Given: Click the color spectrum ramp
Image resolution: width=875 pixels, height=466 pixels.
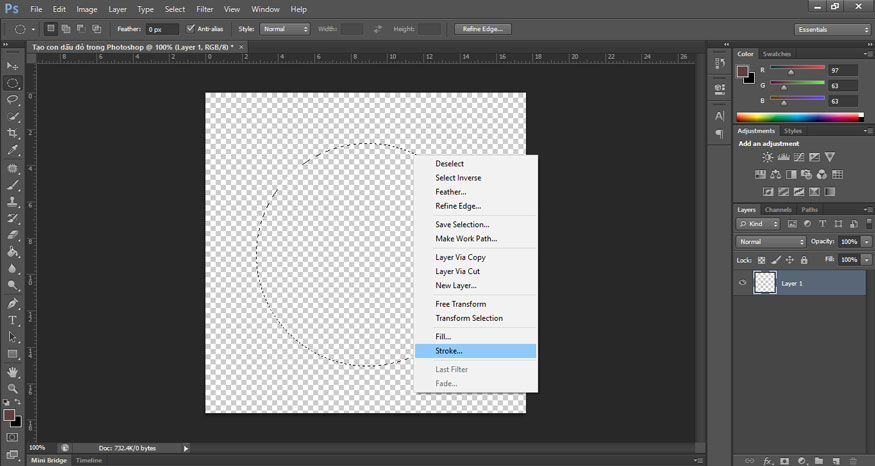Looking at the screenshot, I should (x=800, y=117).
